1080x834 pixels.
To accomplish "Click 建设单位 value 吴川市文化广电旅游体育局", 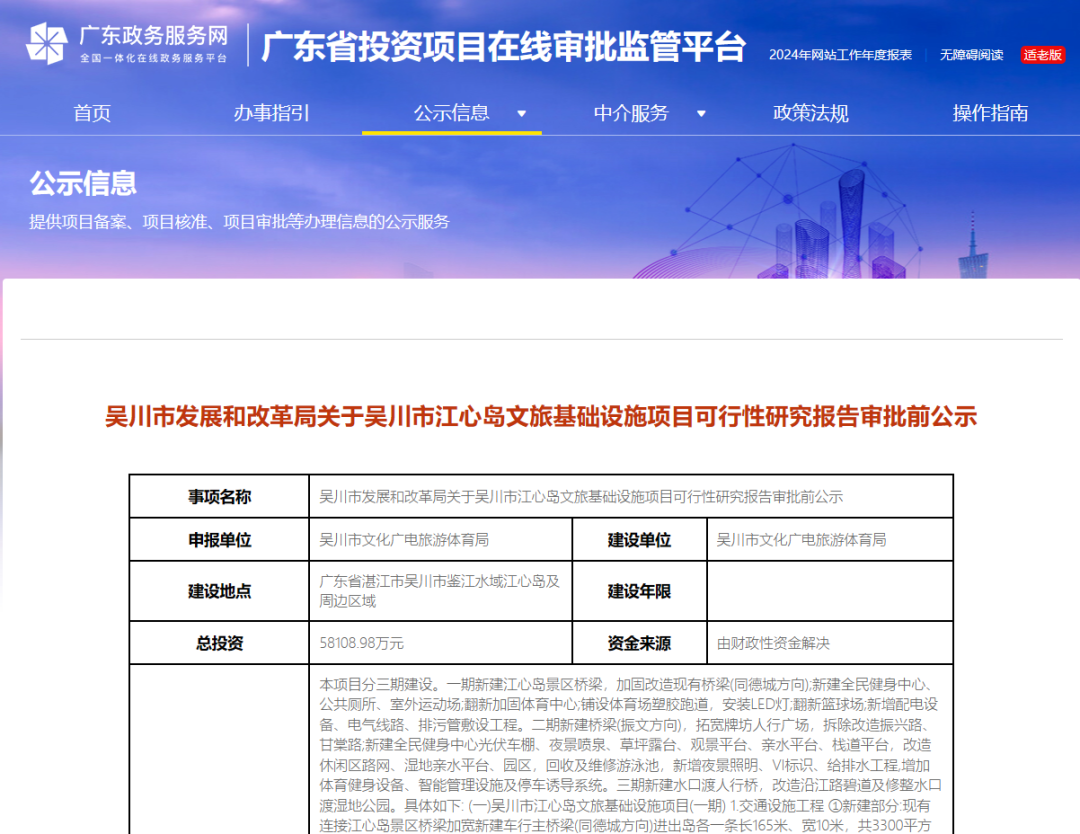I will click(801, 540).
